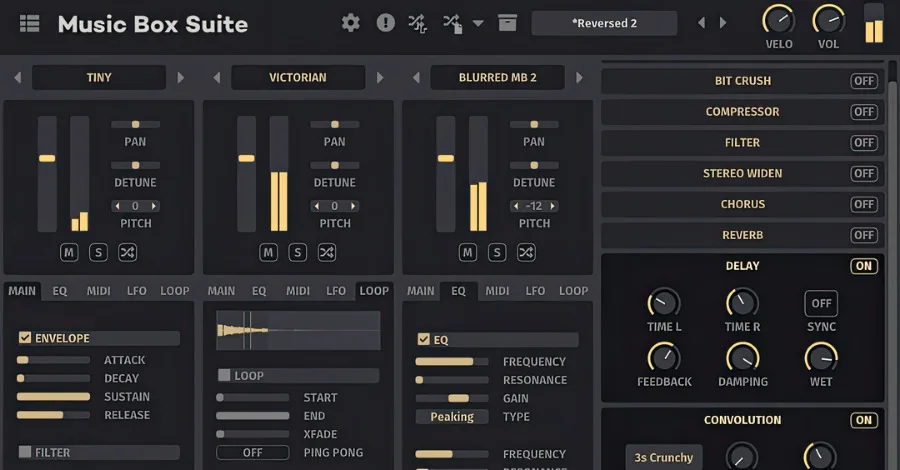900x470 pixels.
Task: Open the VICTORIAN sound selector
Action: pyautogui.click(x=298, y=77)
